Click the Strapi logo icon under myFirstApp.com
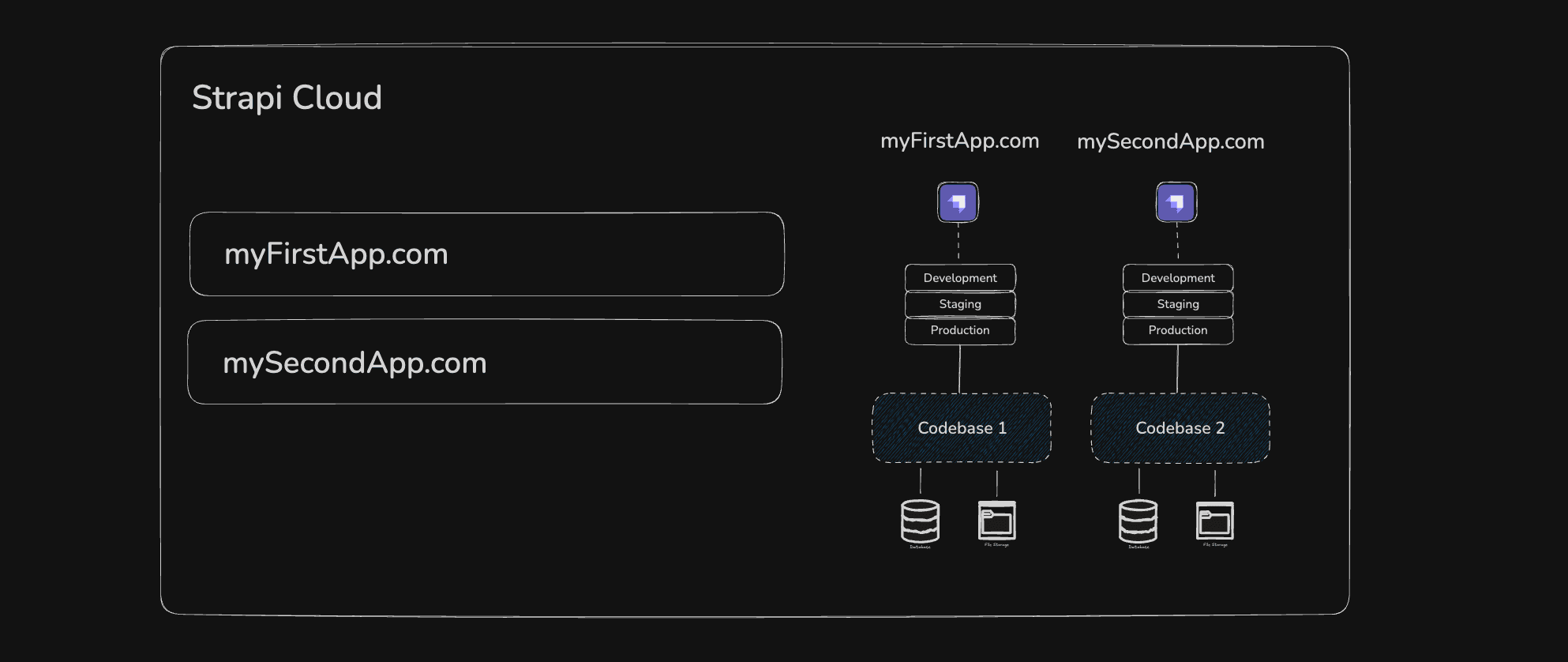 (x=958, y=202)
